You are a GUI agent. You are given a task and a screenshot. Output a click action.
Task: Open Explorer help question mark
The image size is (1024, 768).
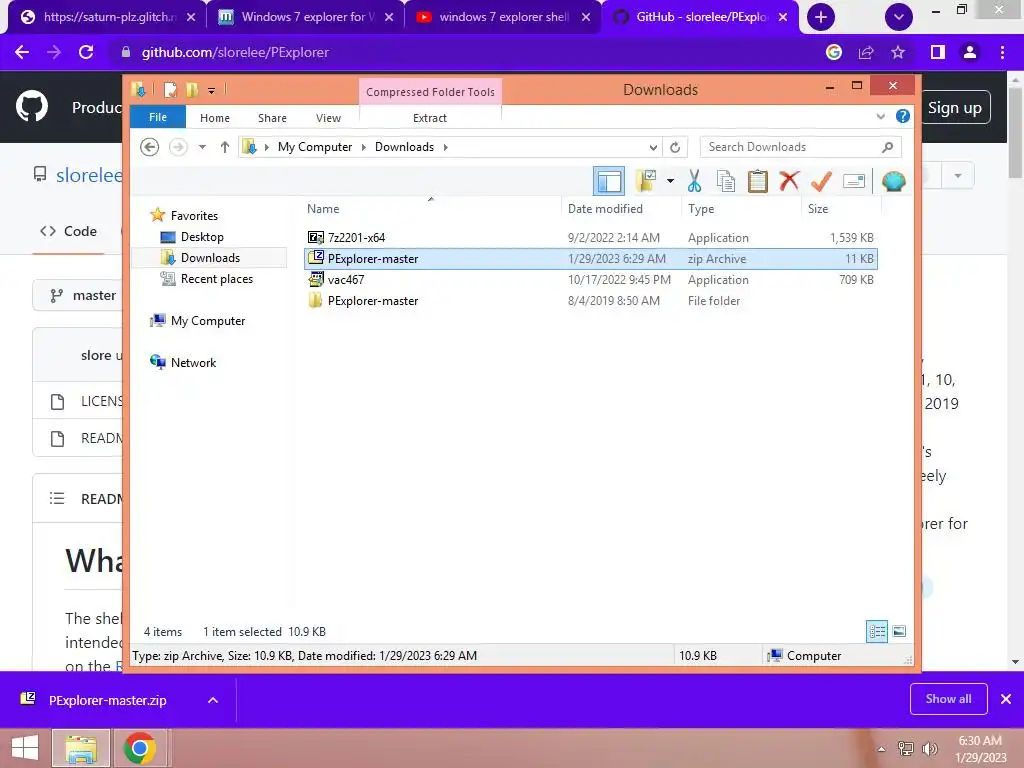click(x=903, y=116)
